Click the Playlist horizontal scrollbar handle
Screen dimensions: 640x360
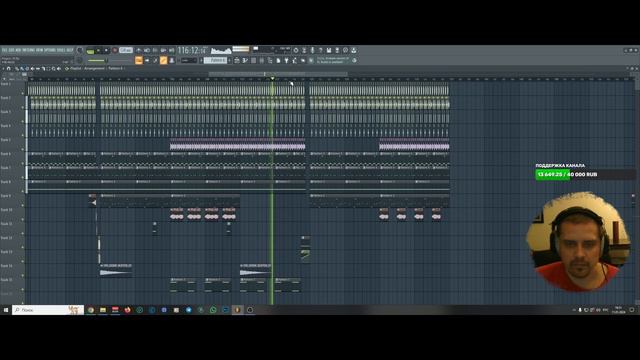(x=278, y=74)
